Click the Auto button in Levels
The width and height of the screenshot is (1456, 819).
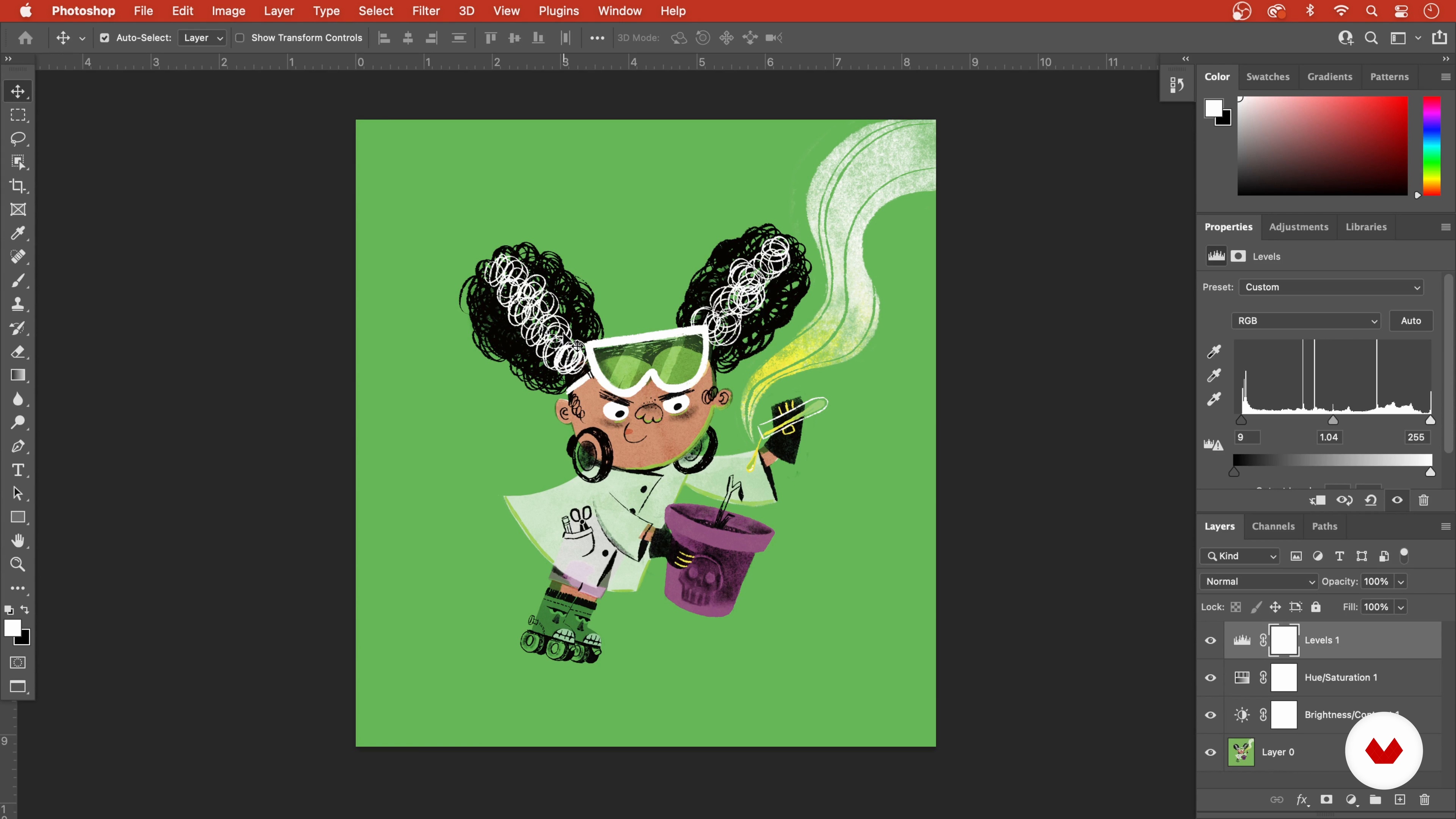[x=1411, y=321]
